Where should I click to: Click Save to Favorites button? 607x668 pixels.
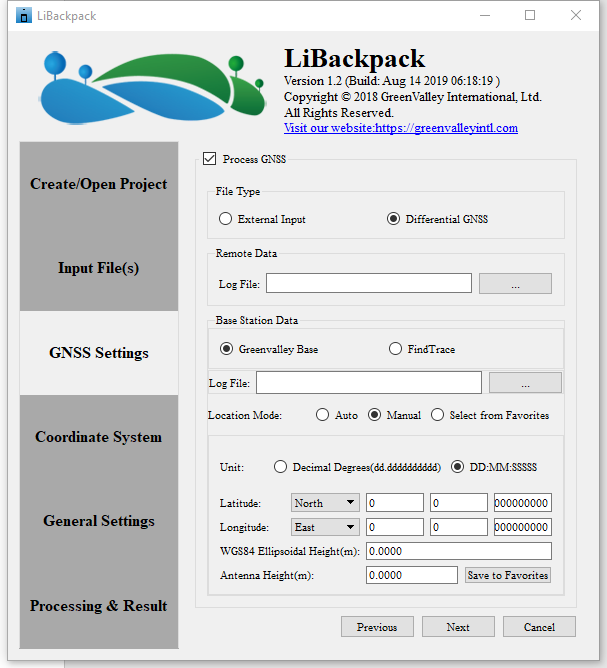(x=508, y=575)
